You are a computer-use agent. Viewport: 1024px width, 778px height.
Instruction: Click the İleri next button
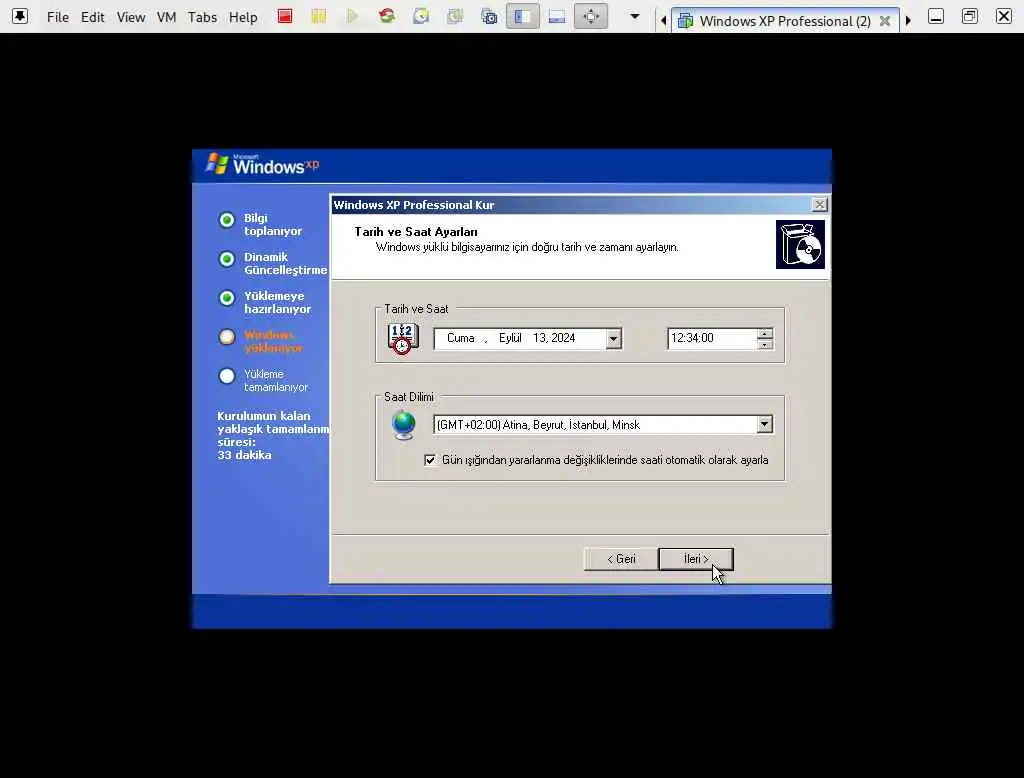696,559
